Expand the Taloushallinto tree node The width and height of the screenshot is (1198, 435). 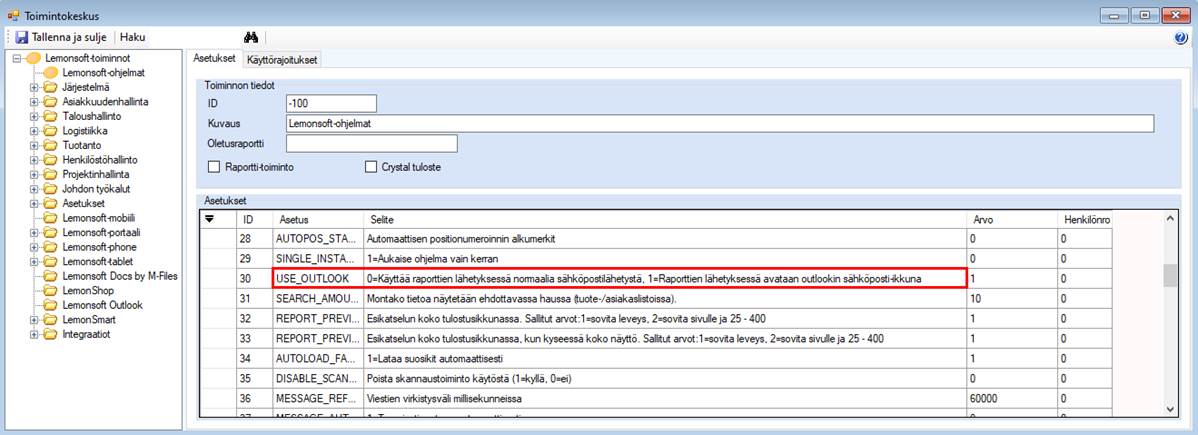(34, 116)
